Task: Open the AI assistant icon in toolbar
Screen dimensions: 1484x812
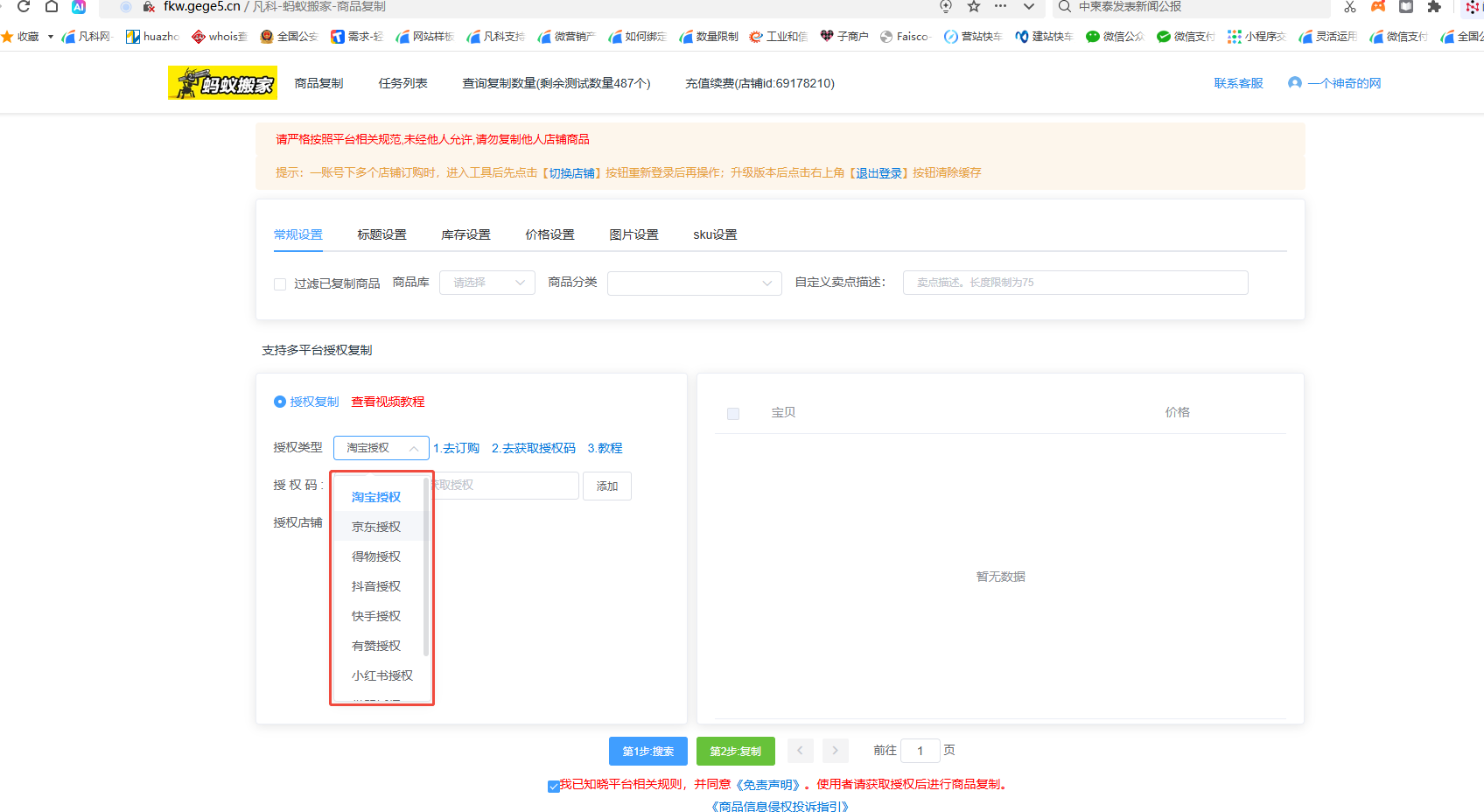Action: click(79, 7)
